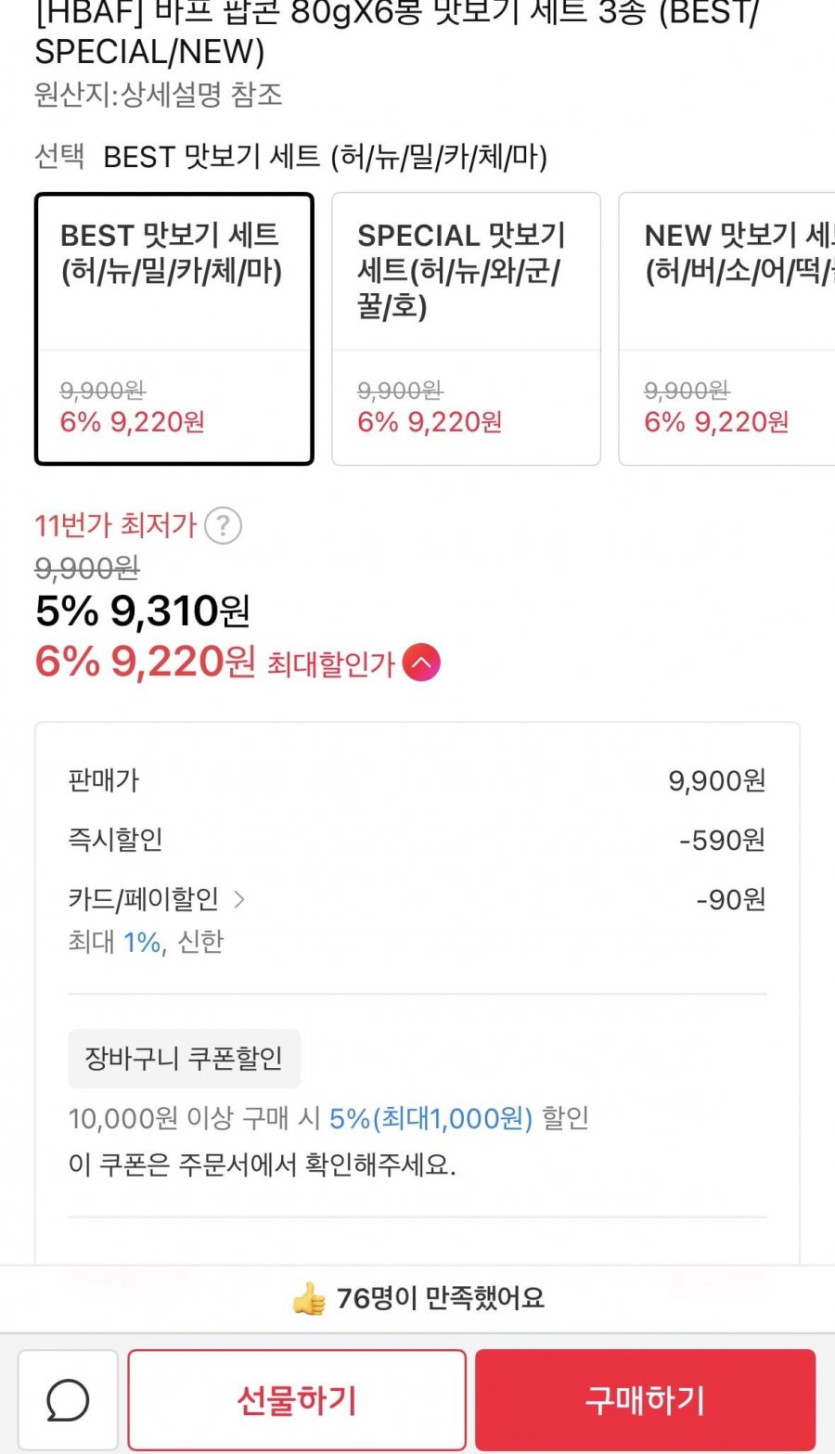Tap the 선물하기 gift button
Screen dimensions: 835x1454
pyautogui.click(x=297, y=1400)
